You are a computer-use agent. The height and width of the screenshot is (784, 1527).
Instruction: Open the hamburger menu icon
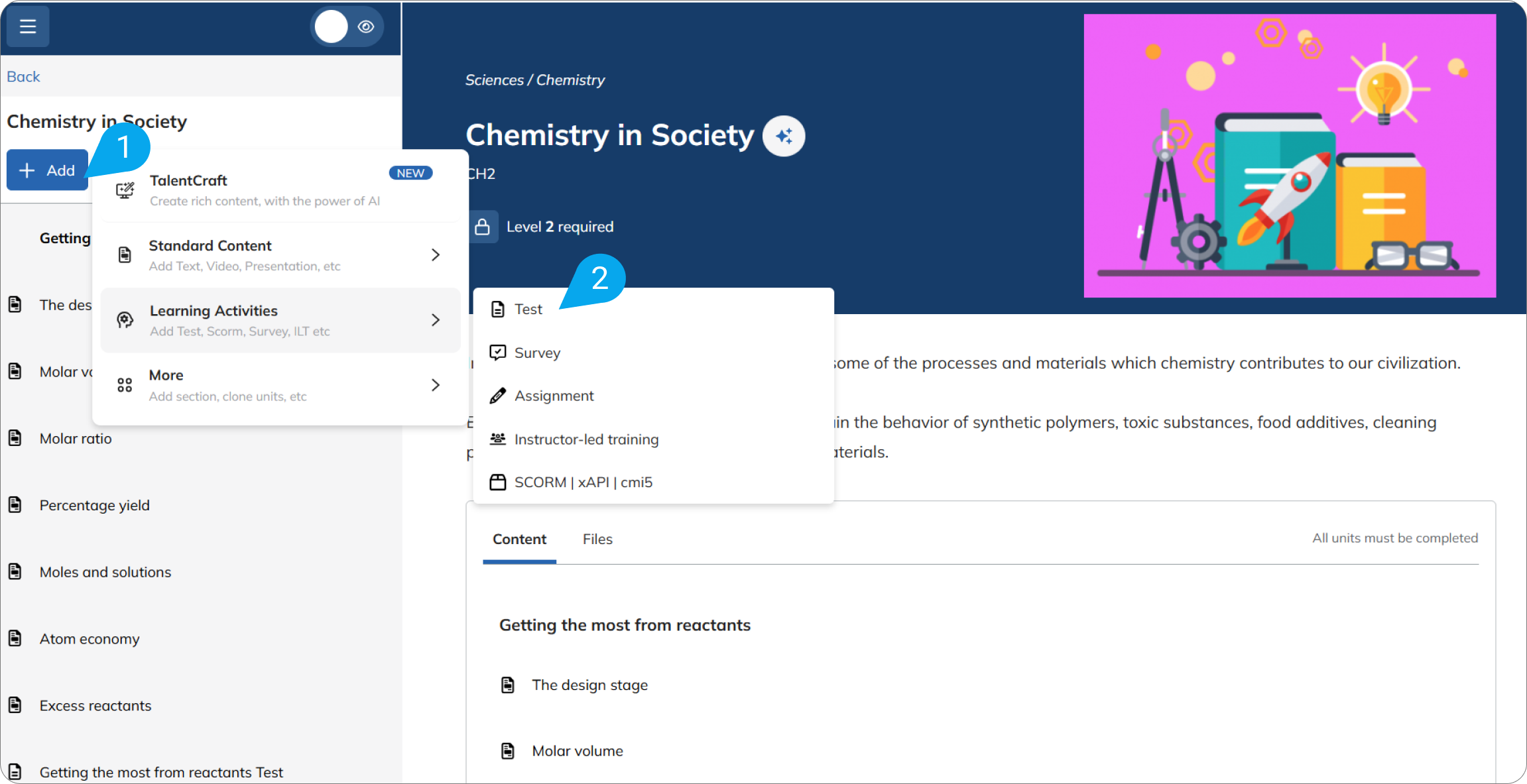28,27
